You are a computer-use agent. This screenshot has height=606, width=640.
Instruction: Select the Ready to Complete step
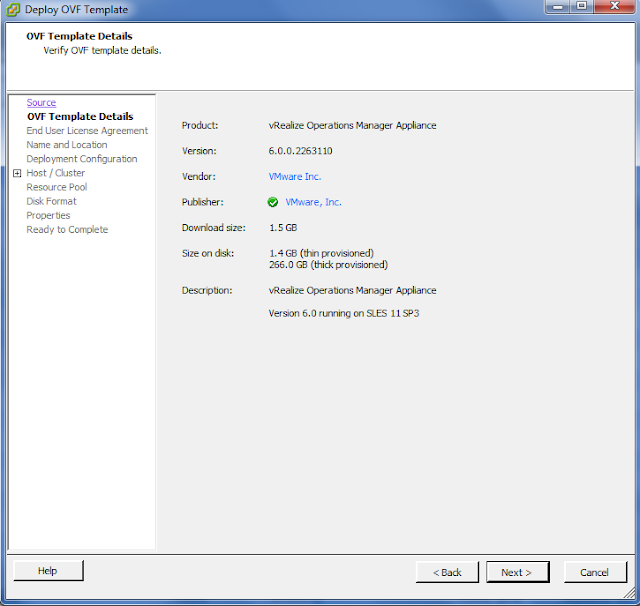(x=67, y=229)
